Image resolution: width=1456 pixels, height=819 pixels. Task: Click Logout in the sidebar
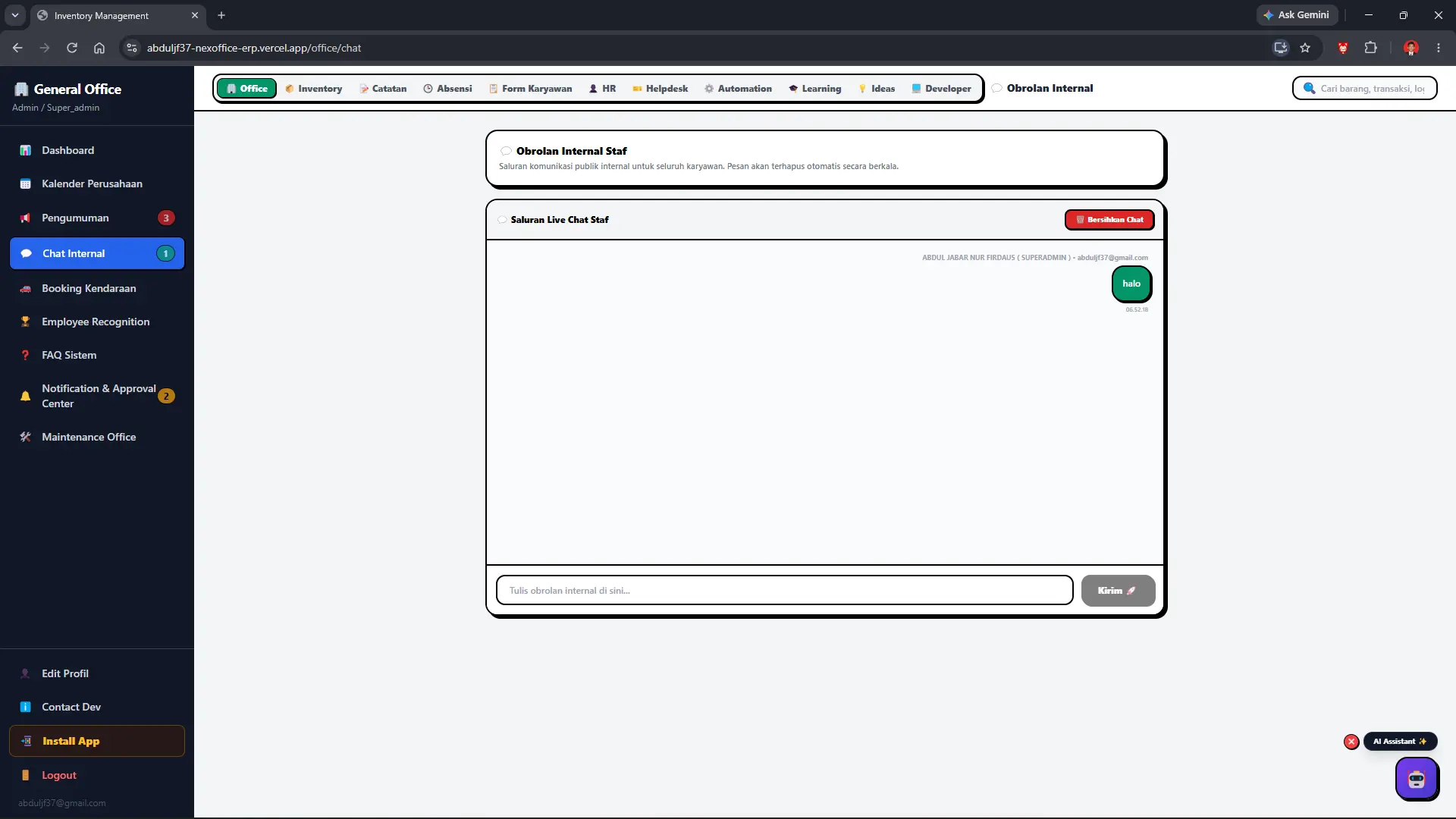[97, 775]
